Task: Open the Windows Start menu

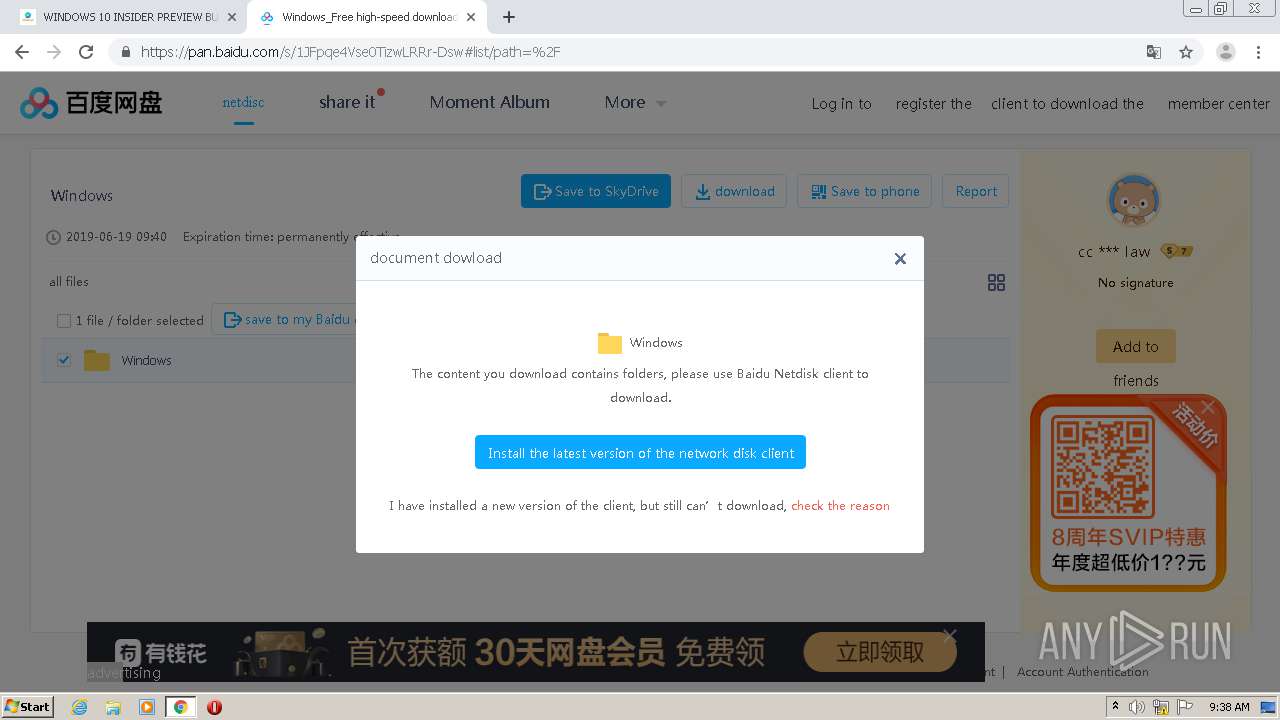Action: (x=28, y=706)
